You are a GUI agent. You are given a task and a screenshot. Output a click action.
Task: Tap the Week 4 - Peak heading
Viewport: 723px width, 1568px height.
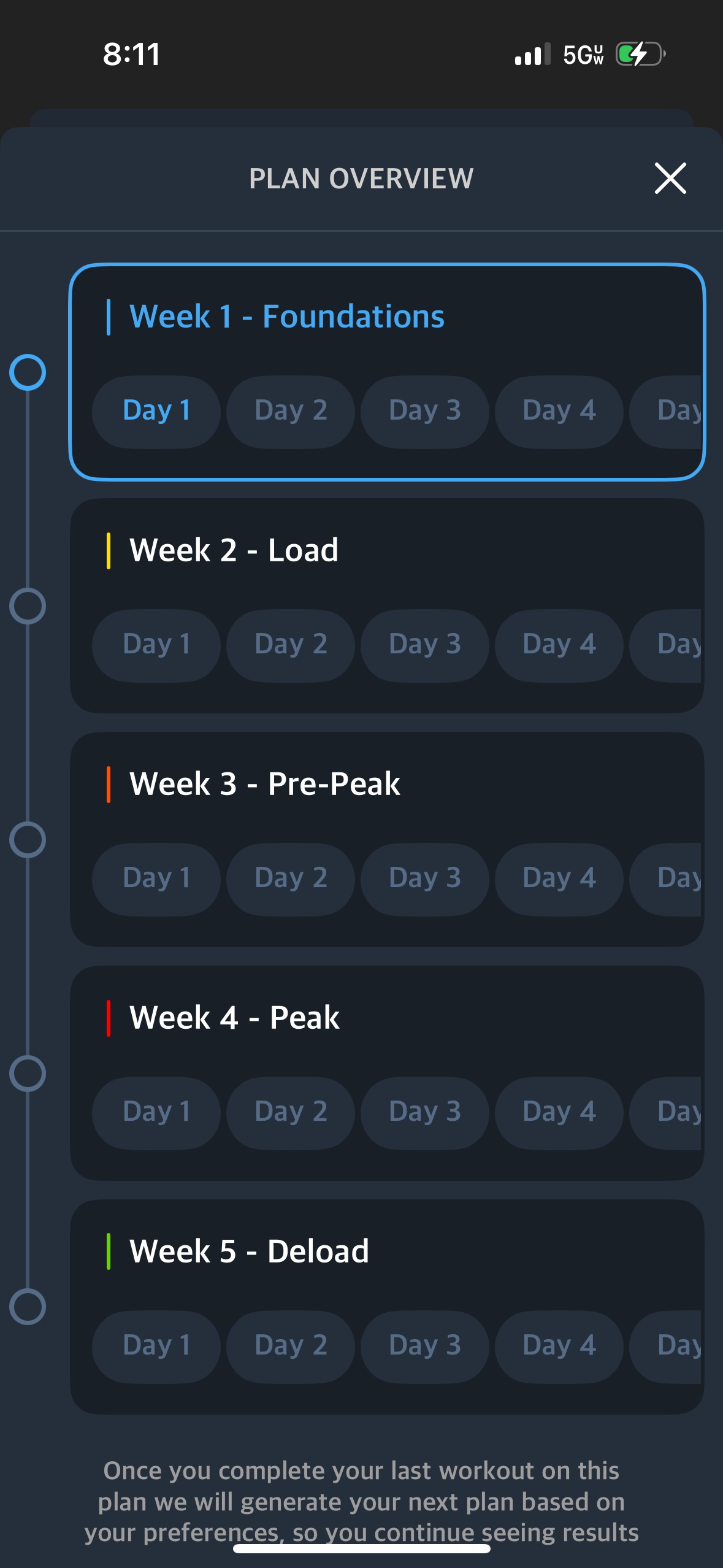234,1018
